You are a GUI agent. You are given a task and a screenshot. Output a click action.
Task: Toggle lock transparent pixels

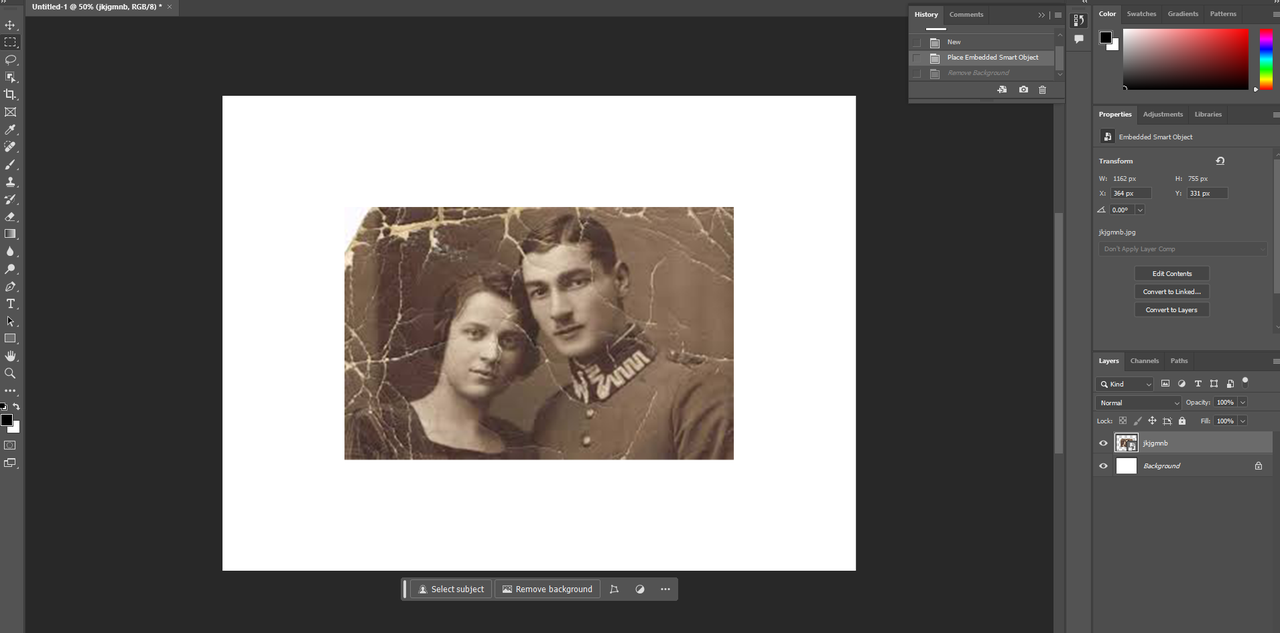tap(1123, 421)
